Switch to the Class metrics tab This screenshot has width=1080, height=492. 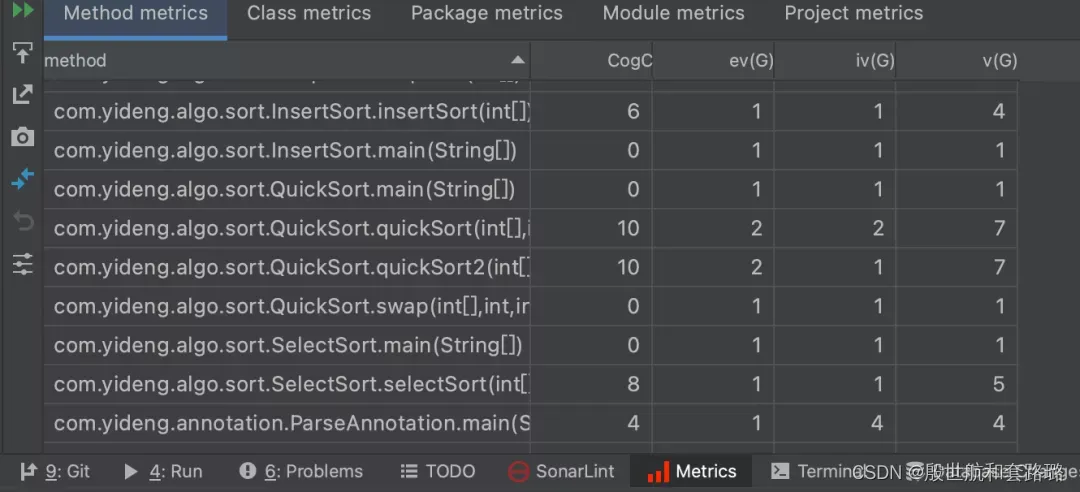[309, 14]
